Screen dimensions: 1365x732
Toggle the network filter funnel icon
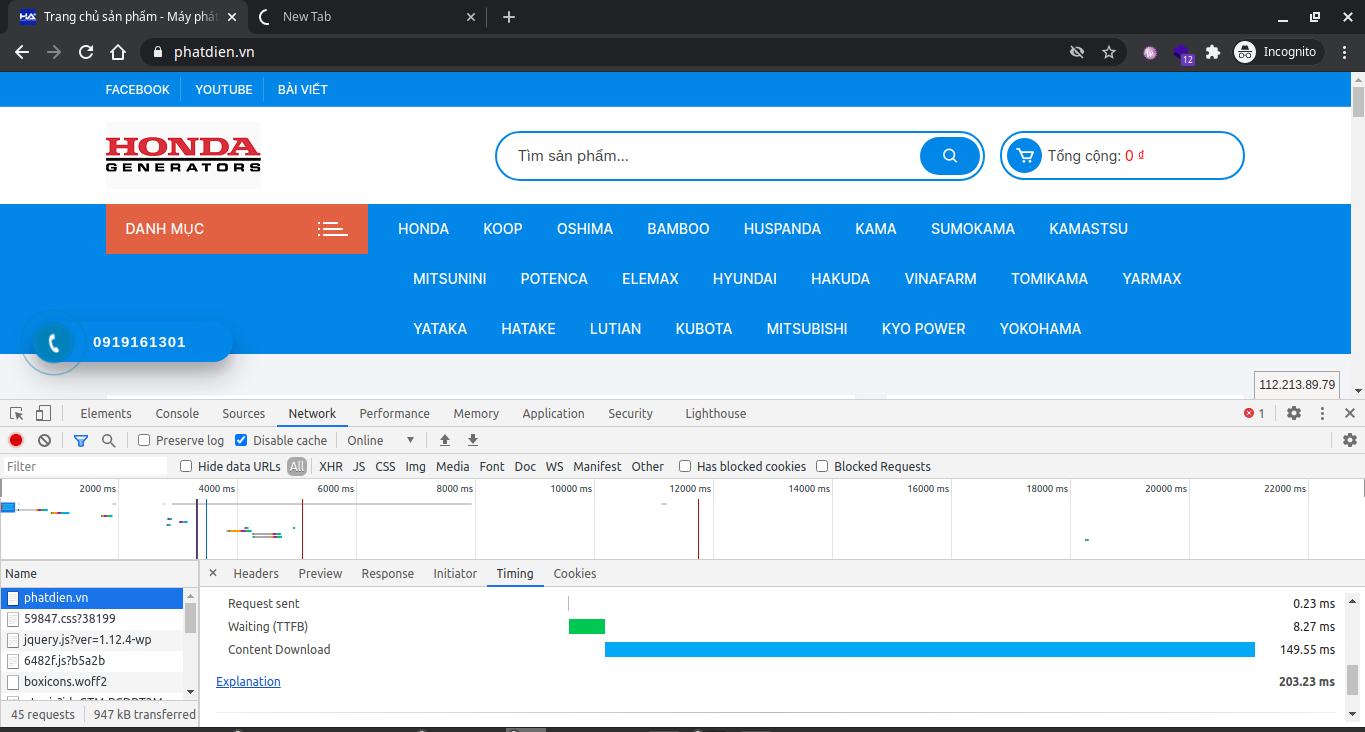click(81, 440)
